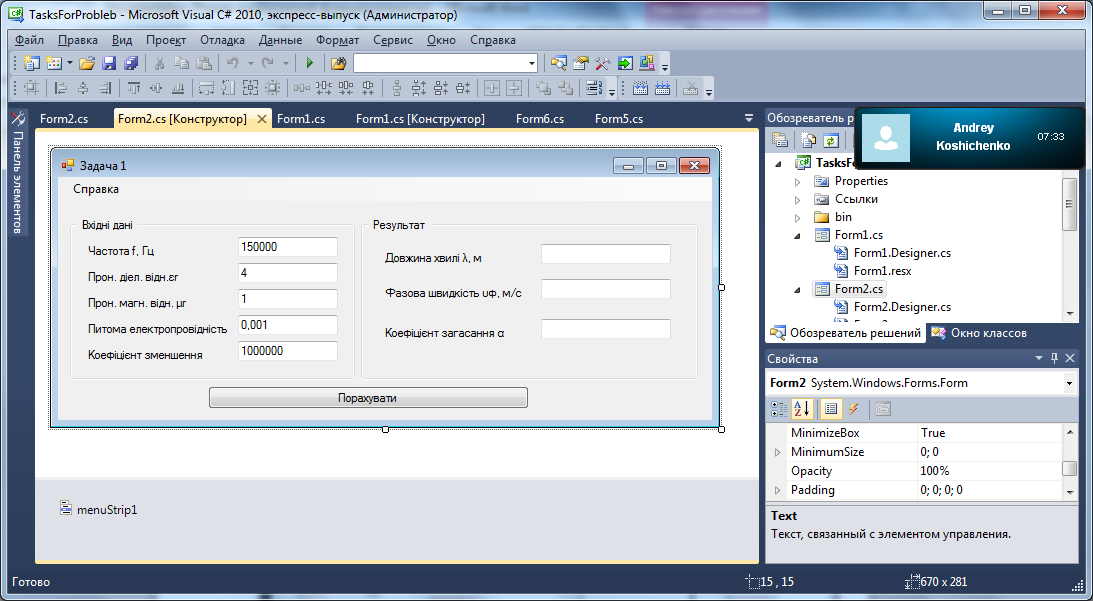Select menuStrip1 in the component tray
Screen dimensions: 1093x601
point(99,510)
